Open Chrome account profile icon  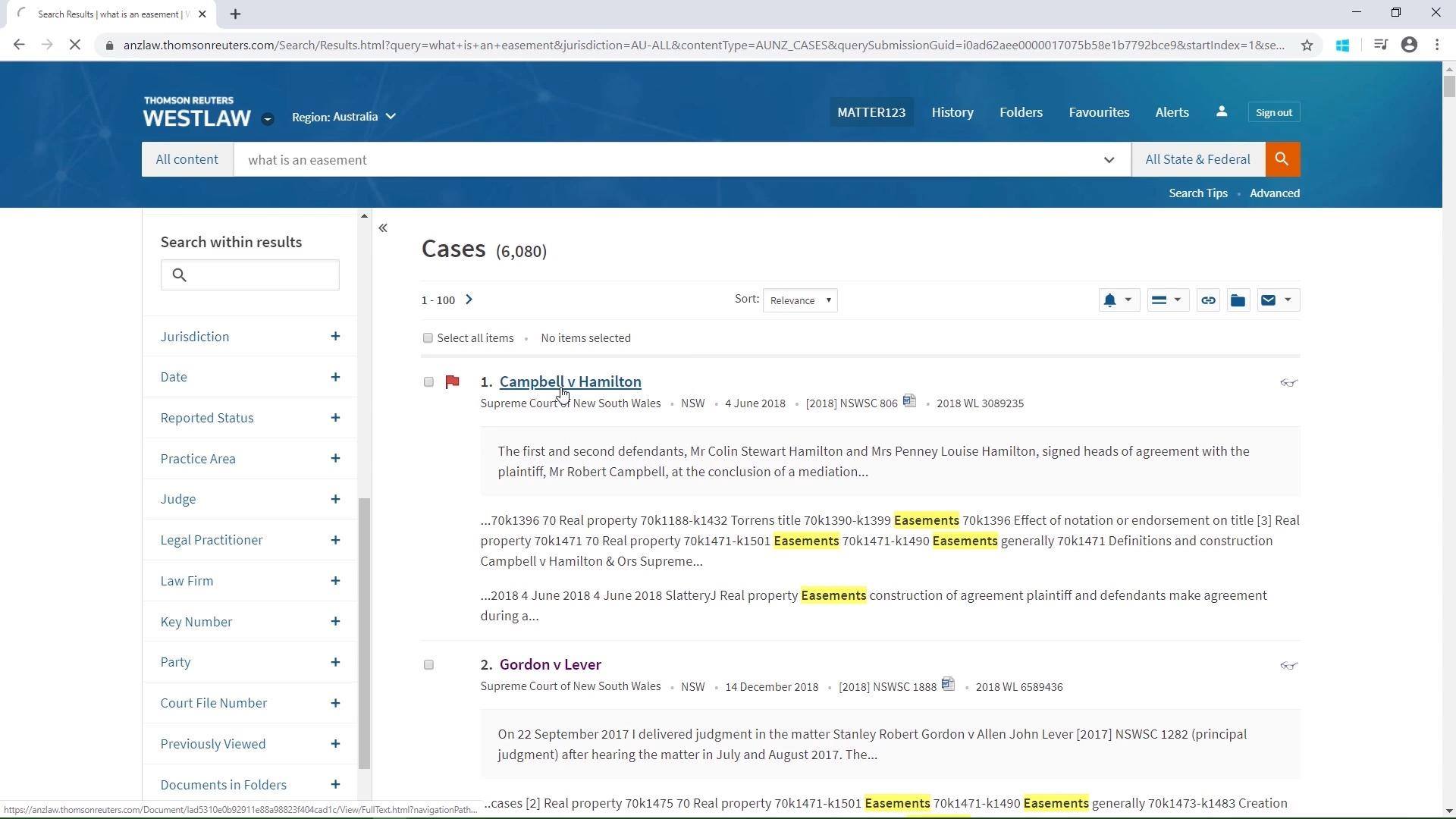[x=1409, y=45]
